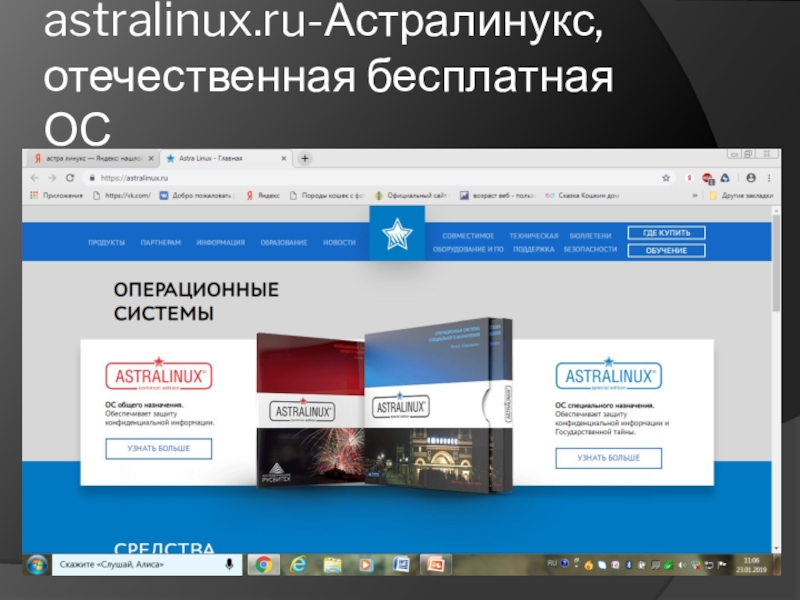Click the page vertical scrollbar thumb
This screenshot has width=800, height=600.
point(776,263)
